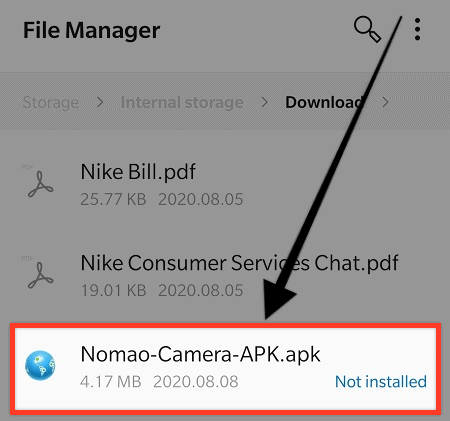This screenshot has height=421, width=450.
Task: Go to the Internal storage breadcrumb
Action: [x=182, y=102]
